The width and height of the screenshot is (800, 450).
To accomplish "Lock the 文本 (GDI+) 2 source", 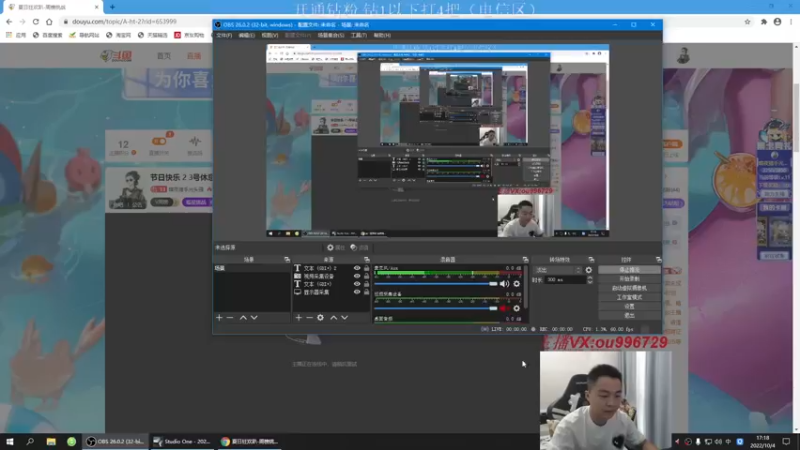I will pos(366,268).
